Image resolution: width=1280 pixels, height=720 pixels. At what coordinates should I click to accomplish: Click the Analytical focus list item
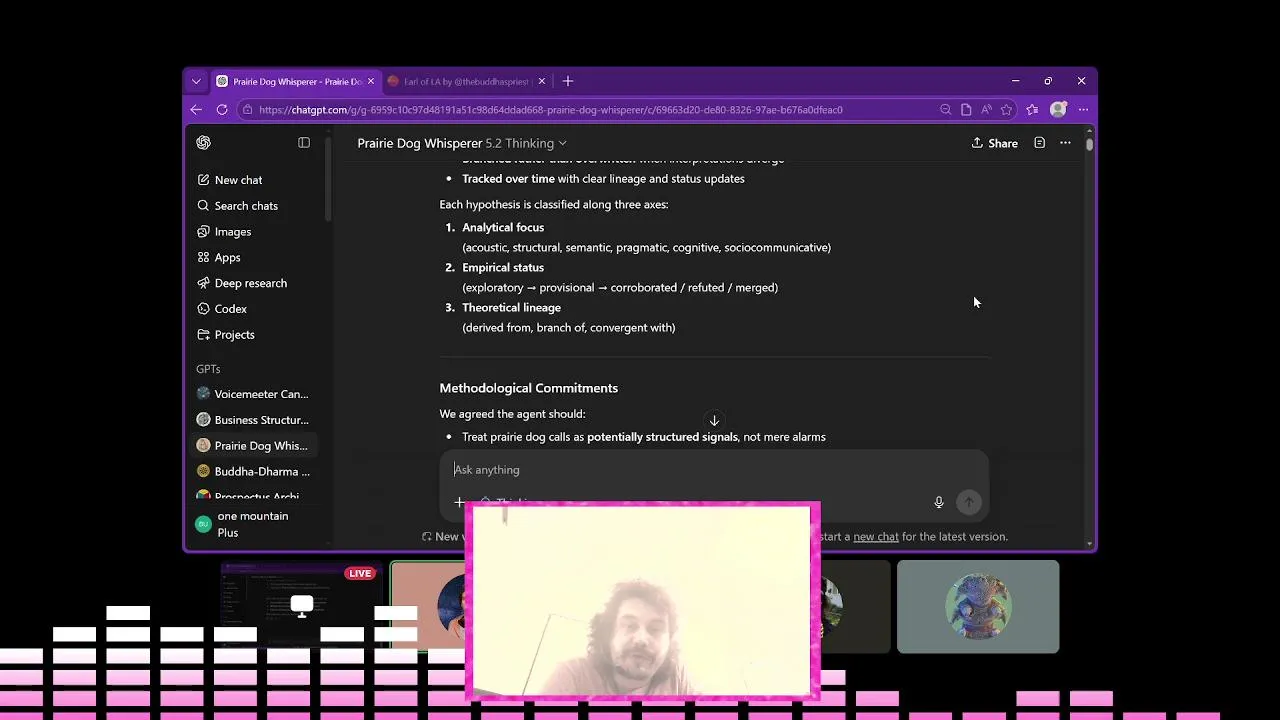[503, 228]
